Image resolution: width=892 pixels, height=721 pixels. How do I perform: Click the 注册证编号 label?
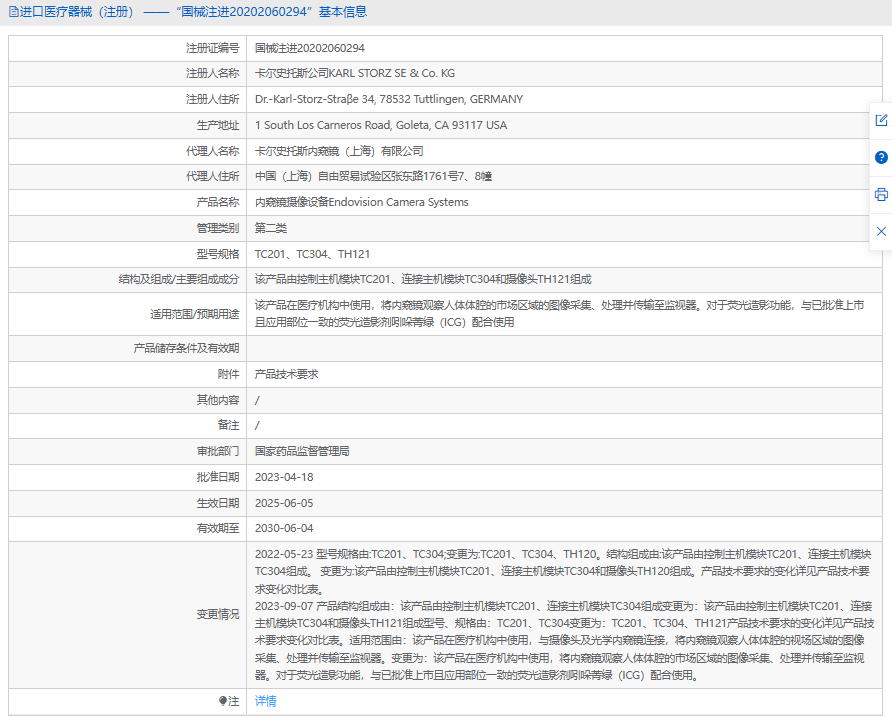tap(213, 48)
